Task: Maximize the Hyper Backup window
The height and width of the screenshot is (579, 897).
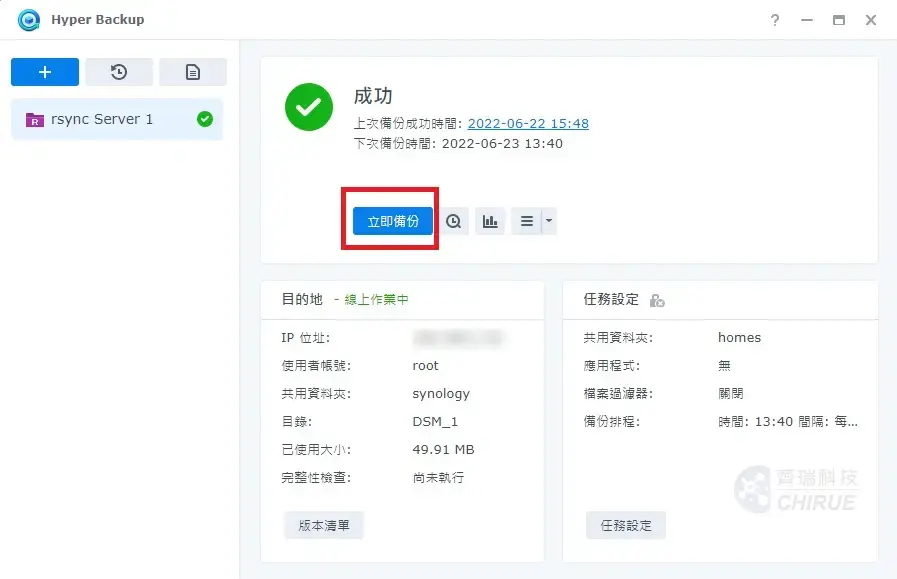Action: 839,20
